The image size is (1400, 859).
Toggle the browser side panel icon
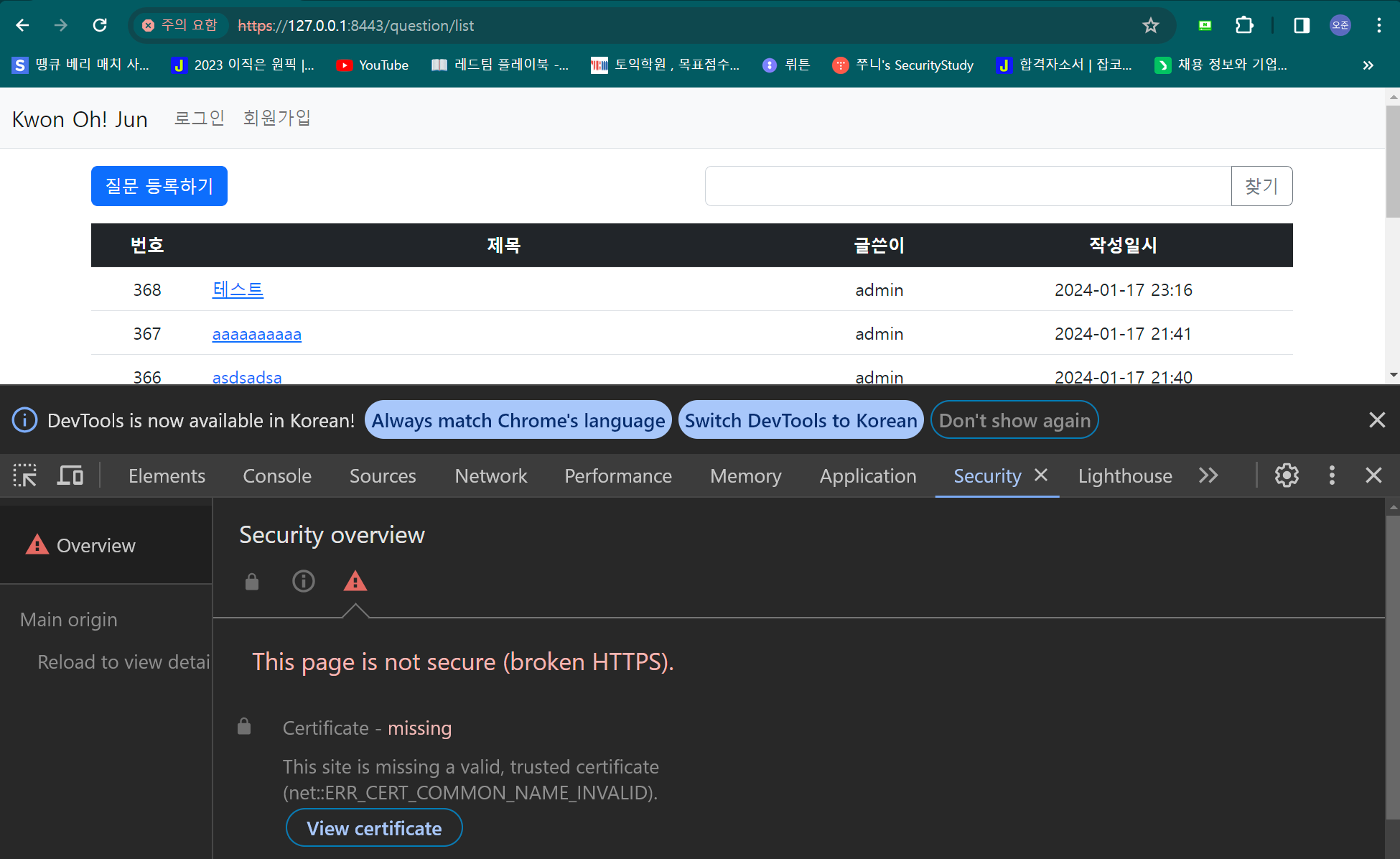(x=1301, y=26)
